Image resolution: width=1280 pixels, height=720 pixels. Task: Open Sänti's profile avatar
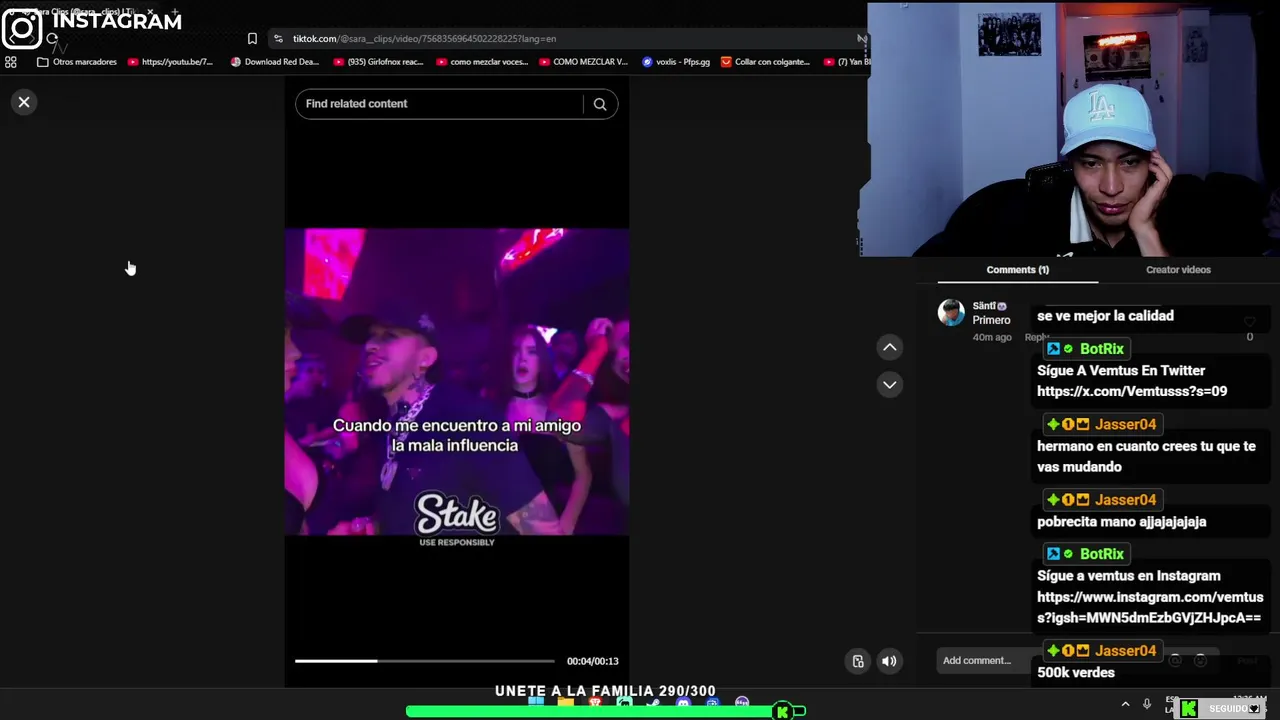[x=951, y=312]
